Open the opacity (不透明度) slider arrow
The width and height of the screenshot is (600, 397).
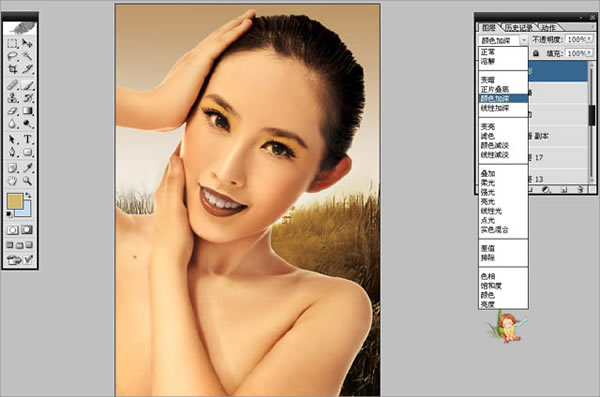coord(589,39)
